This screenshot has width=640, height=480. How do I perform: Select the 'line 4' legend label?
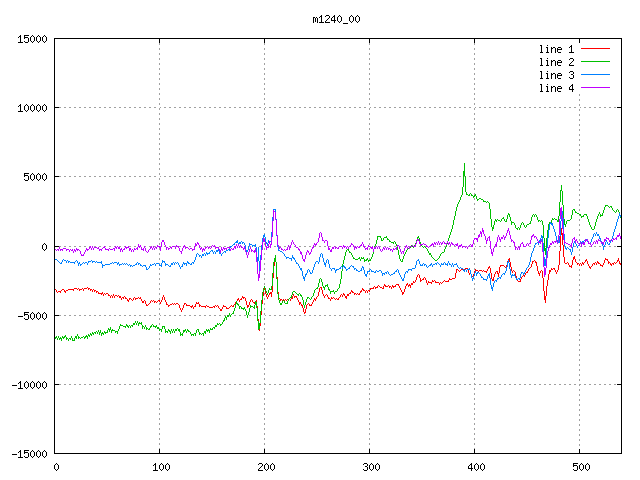pos(556,88)
